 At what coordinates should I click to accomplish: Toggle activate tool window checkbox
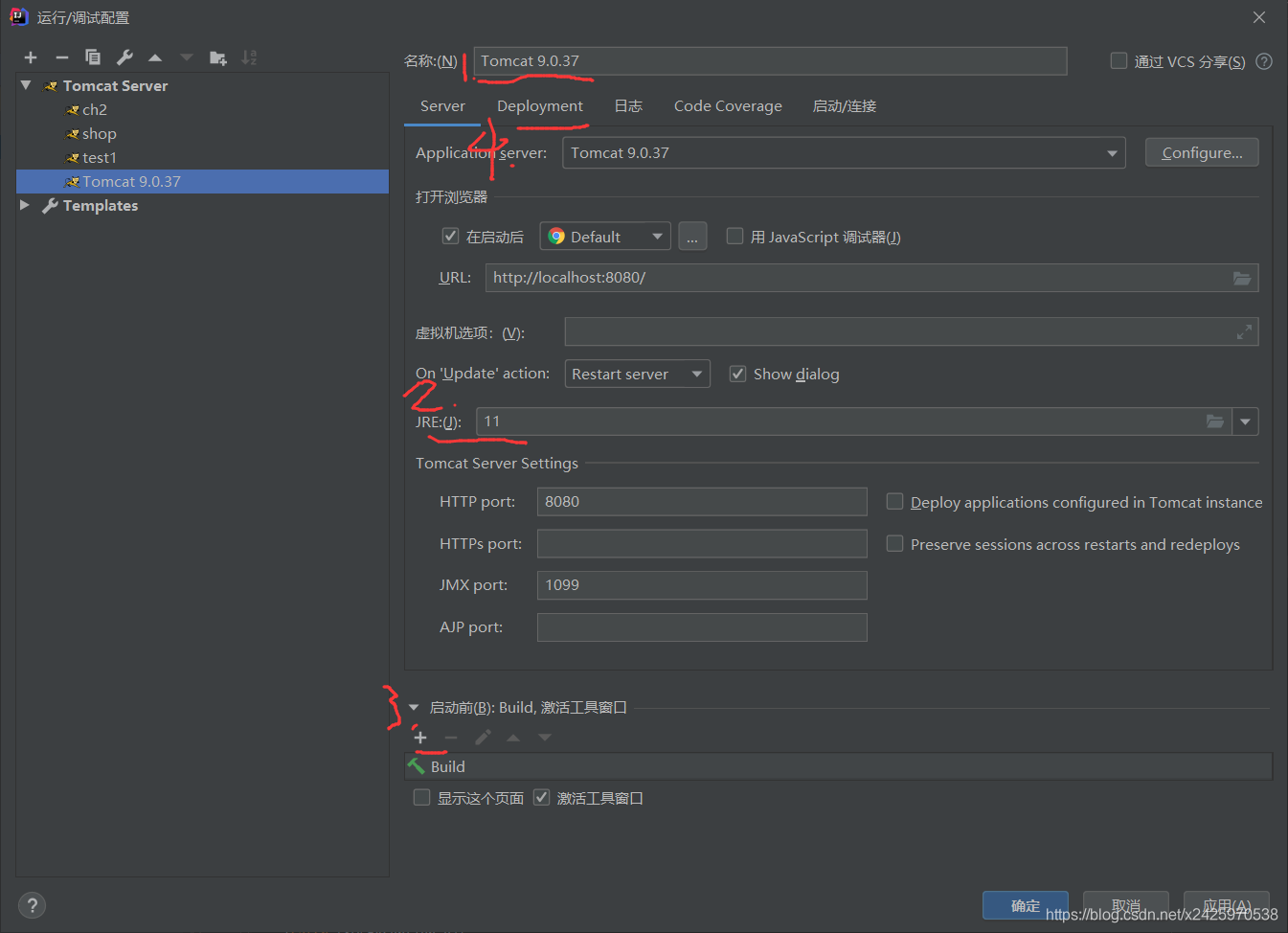pos(541,797)
